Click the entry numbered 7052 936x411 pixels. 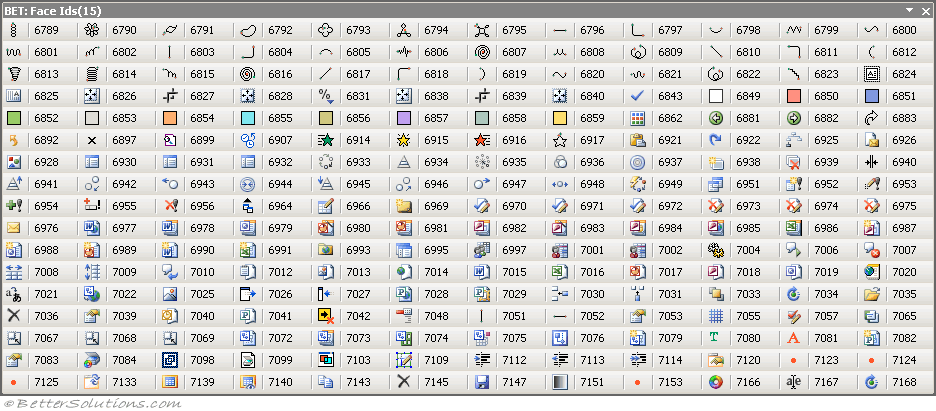(592, 316)
